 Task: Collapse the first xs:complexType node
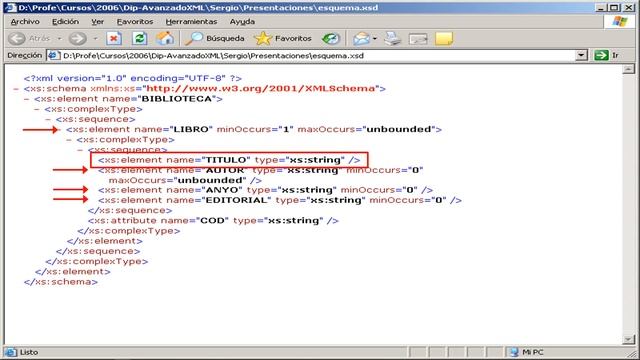tap(37, 109)
